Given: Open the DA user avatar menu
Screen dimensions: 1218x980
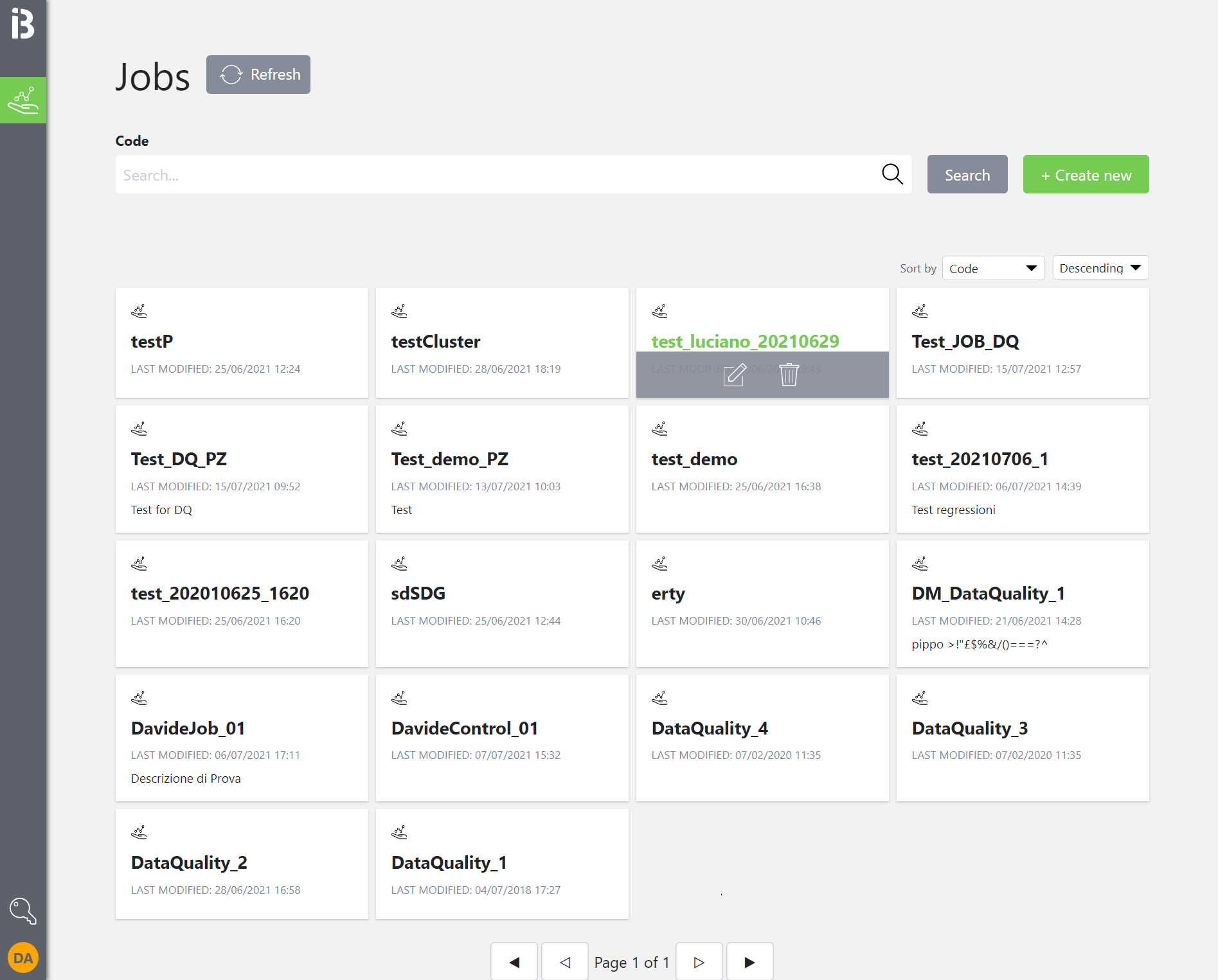Looking at the screenshot, I should pyautogui.click(x=23, y=958).
